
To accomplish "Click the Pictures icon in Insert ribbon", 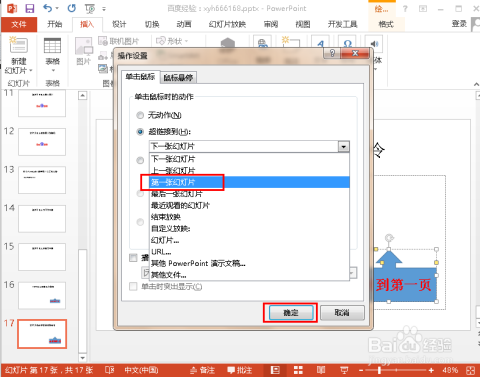I will tap(84, 46).
